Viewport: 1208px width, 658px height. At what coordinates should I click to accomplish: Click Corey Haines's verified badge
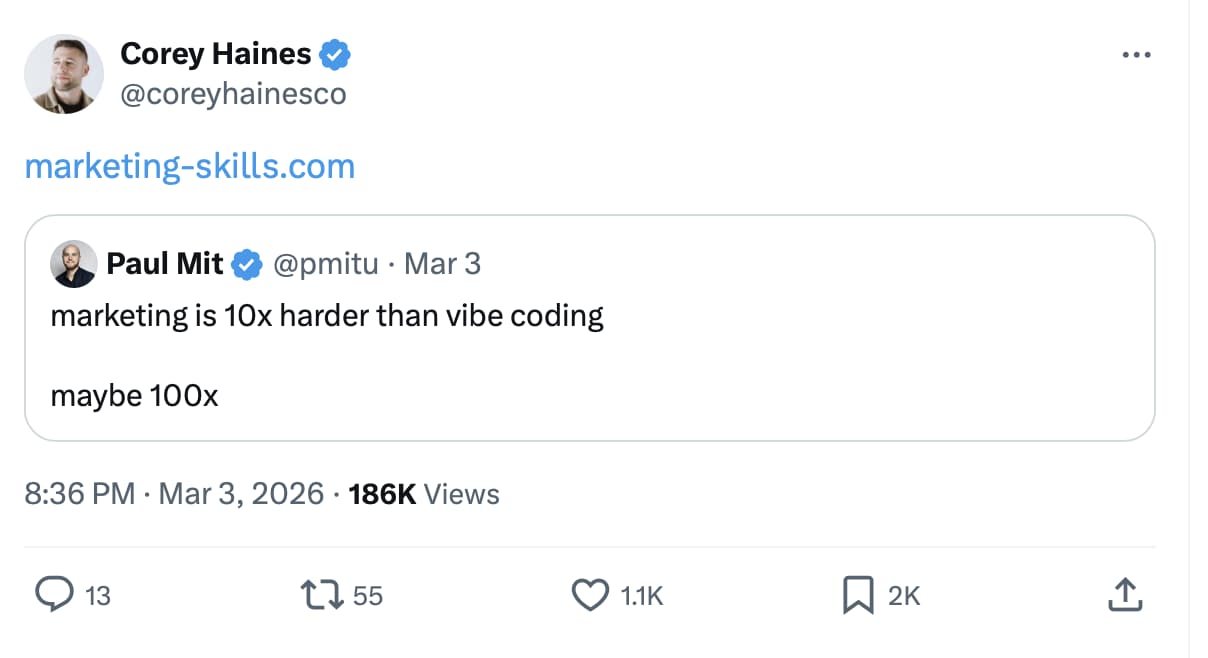334,53
